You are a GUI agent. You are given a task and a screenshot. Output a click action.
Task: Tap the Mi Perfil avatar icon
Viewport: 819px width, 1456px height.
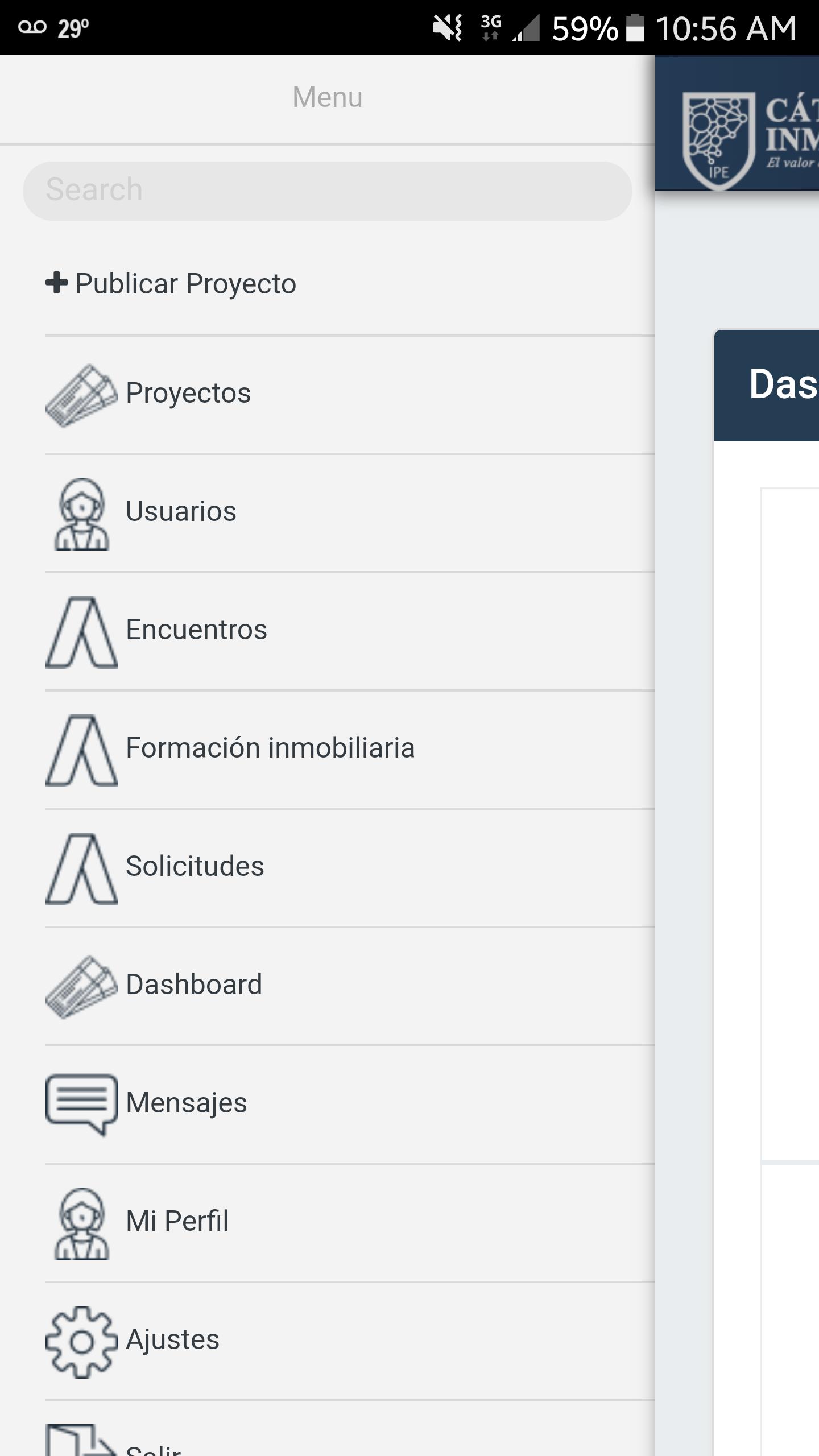pos(82,1223)
